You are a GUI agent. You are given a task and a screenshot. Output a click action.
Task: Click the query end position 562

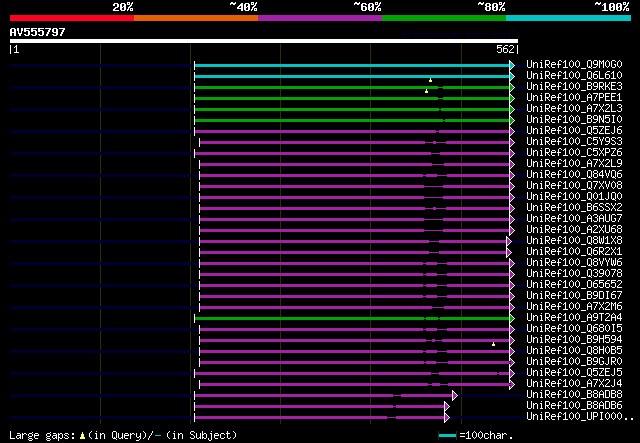[x=505, y=49]
